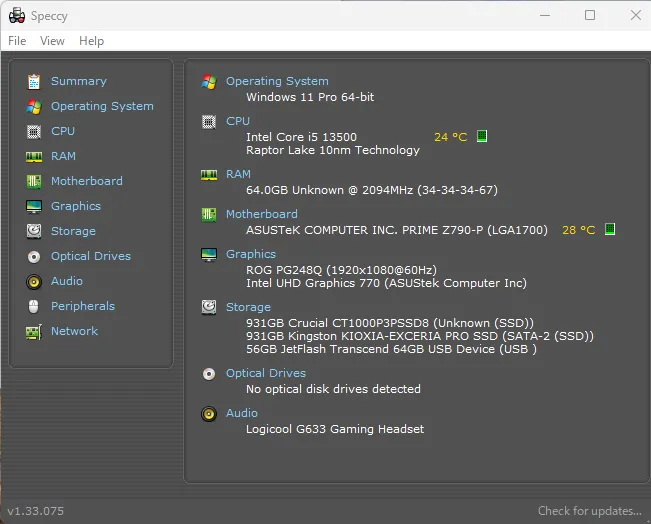Click the CPU heading link in summary
The width and height of the screenshot is (651, 524).
point(237,121)
